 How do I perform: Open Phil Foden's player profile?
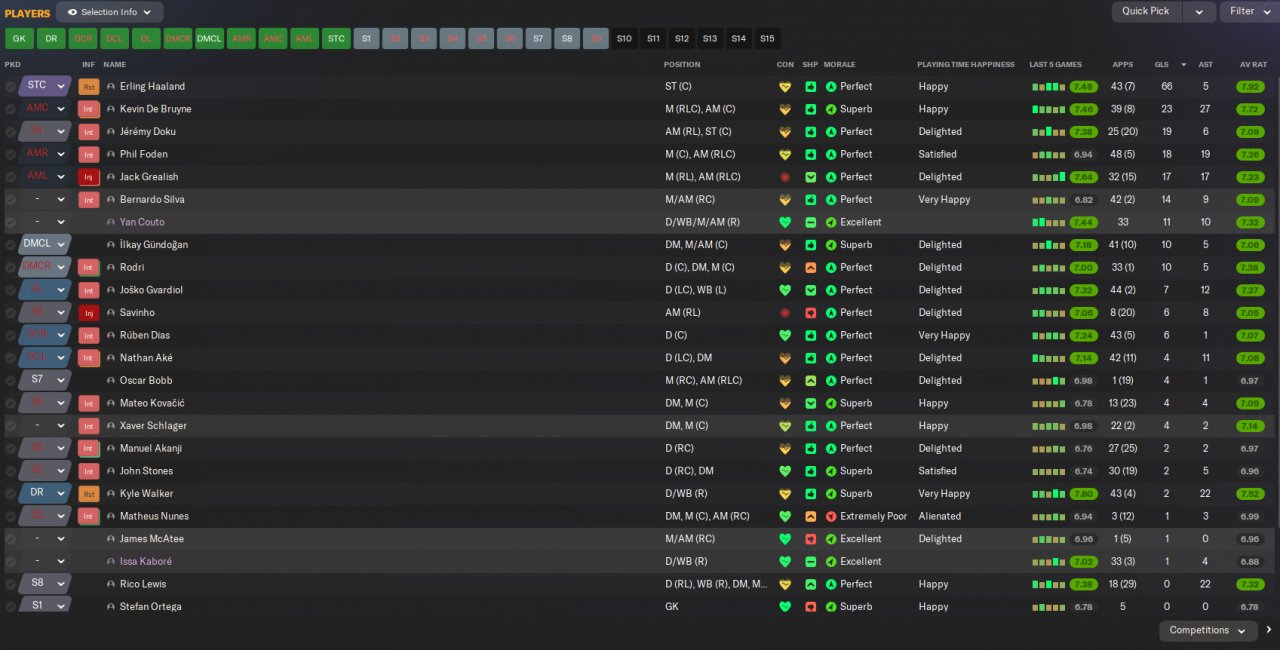[144, 154]
